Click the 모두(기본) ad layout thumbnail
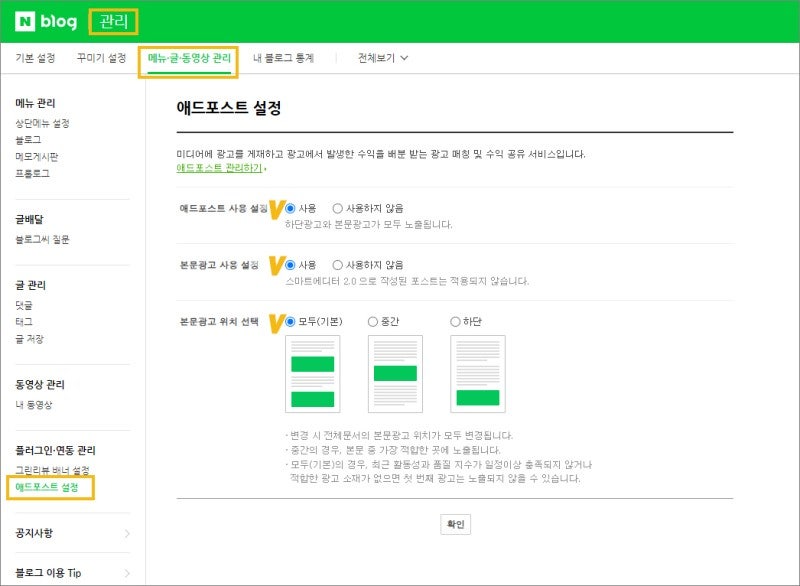The height and width of the screenshot is (586, 800). tap(312, 374)
